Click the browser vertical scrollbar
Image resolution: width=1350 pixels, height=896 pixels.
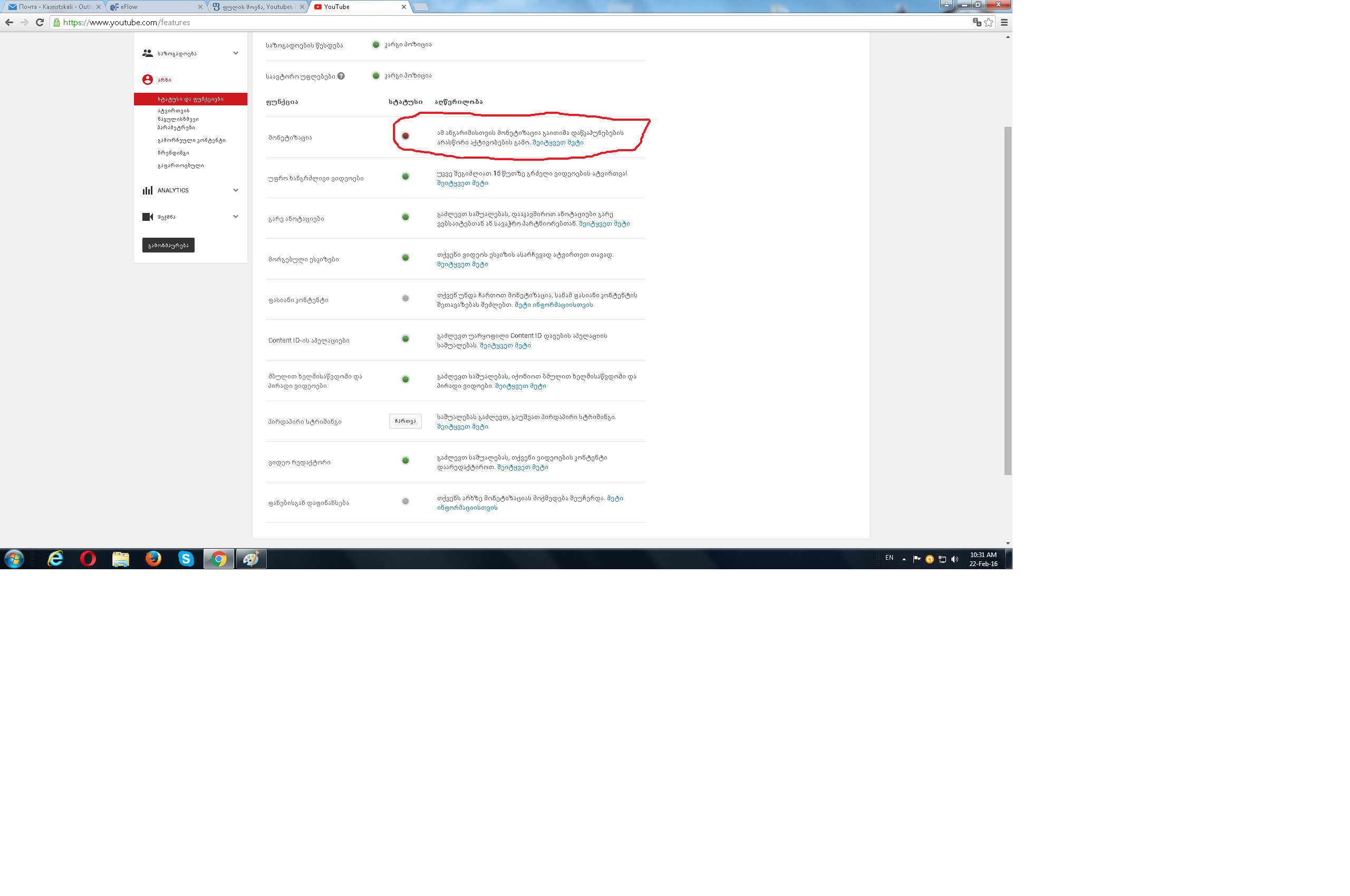[1008, 300]
